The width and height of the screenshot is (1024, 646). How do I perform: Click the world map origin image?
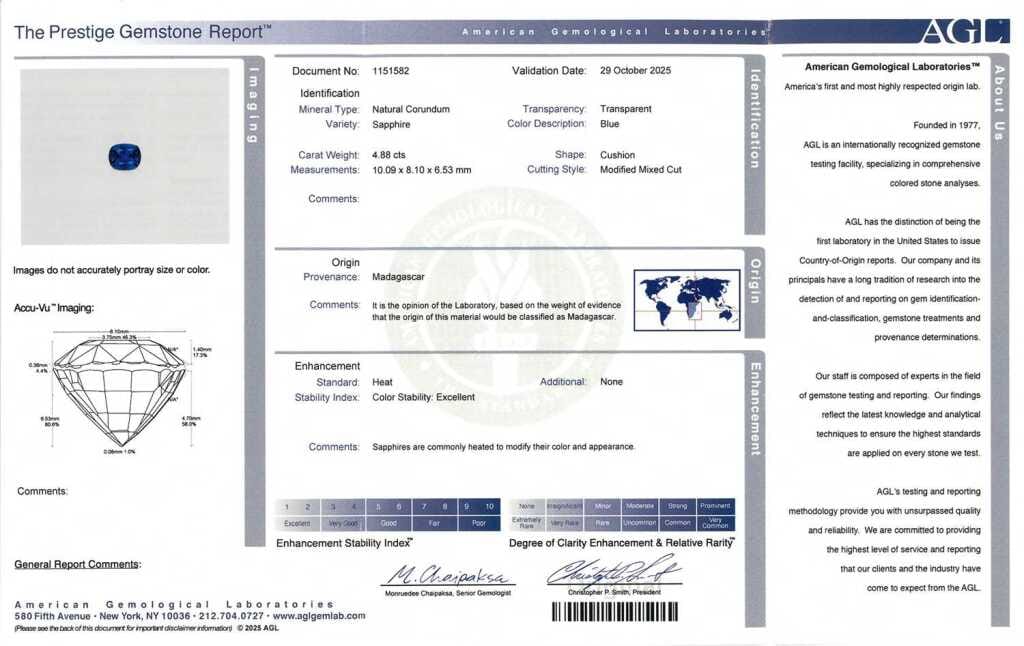pyautogui.click(x=686, y=300)
